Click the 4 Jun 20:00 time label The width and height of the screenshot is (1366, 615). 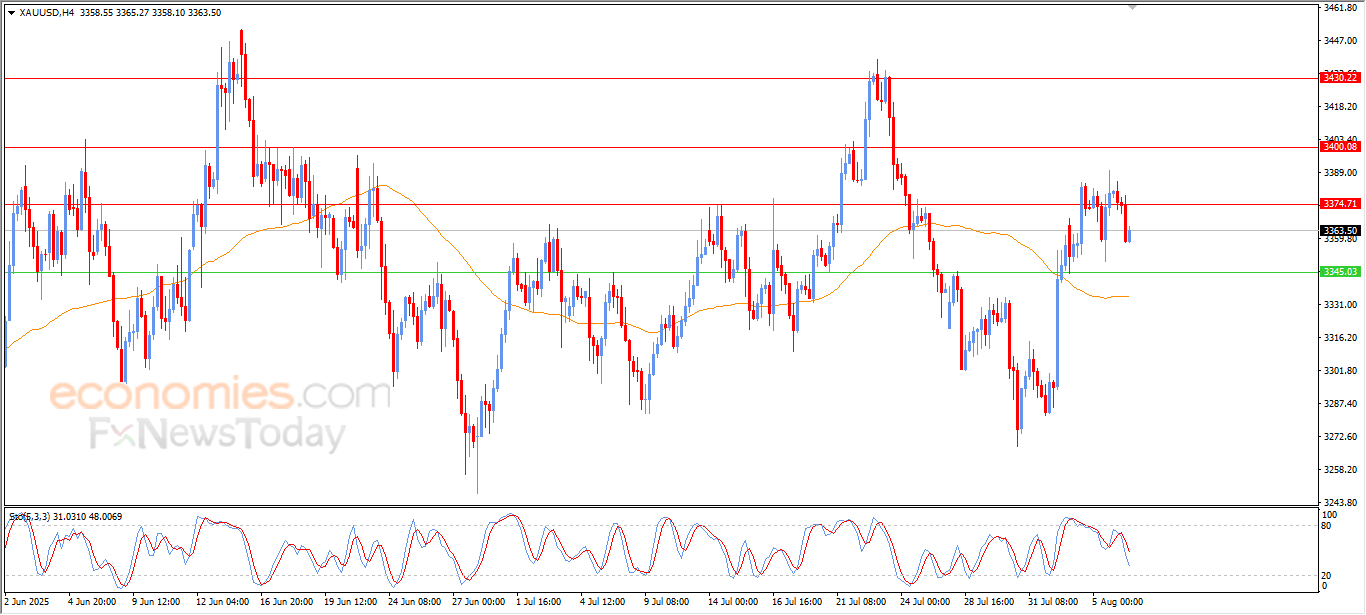92,602
